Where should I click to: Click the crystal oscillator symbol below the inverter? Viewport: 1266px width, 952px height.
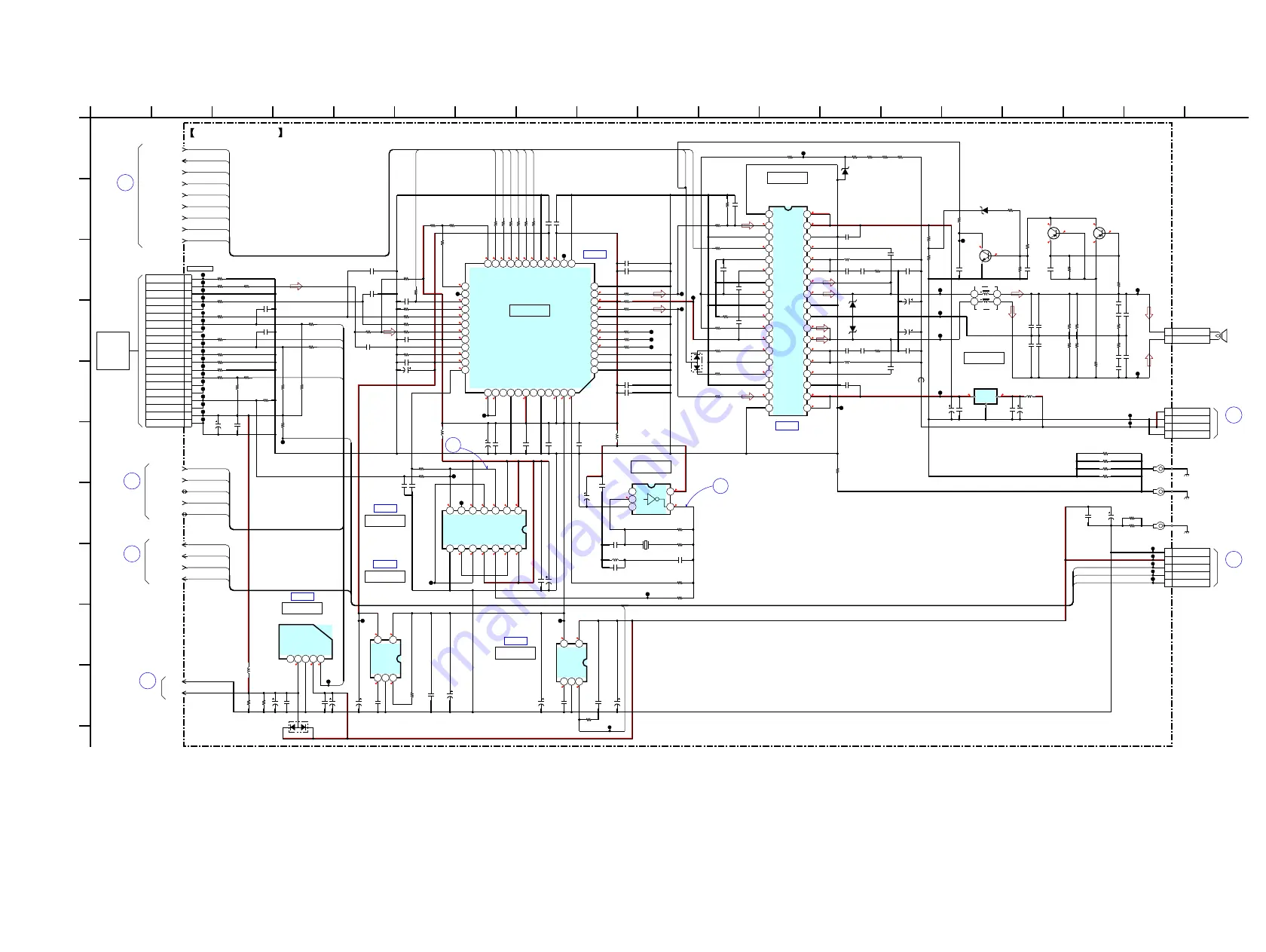tap(646, 545)
